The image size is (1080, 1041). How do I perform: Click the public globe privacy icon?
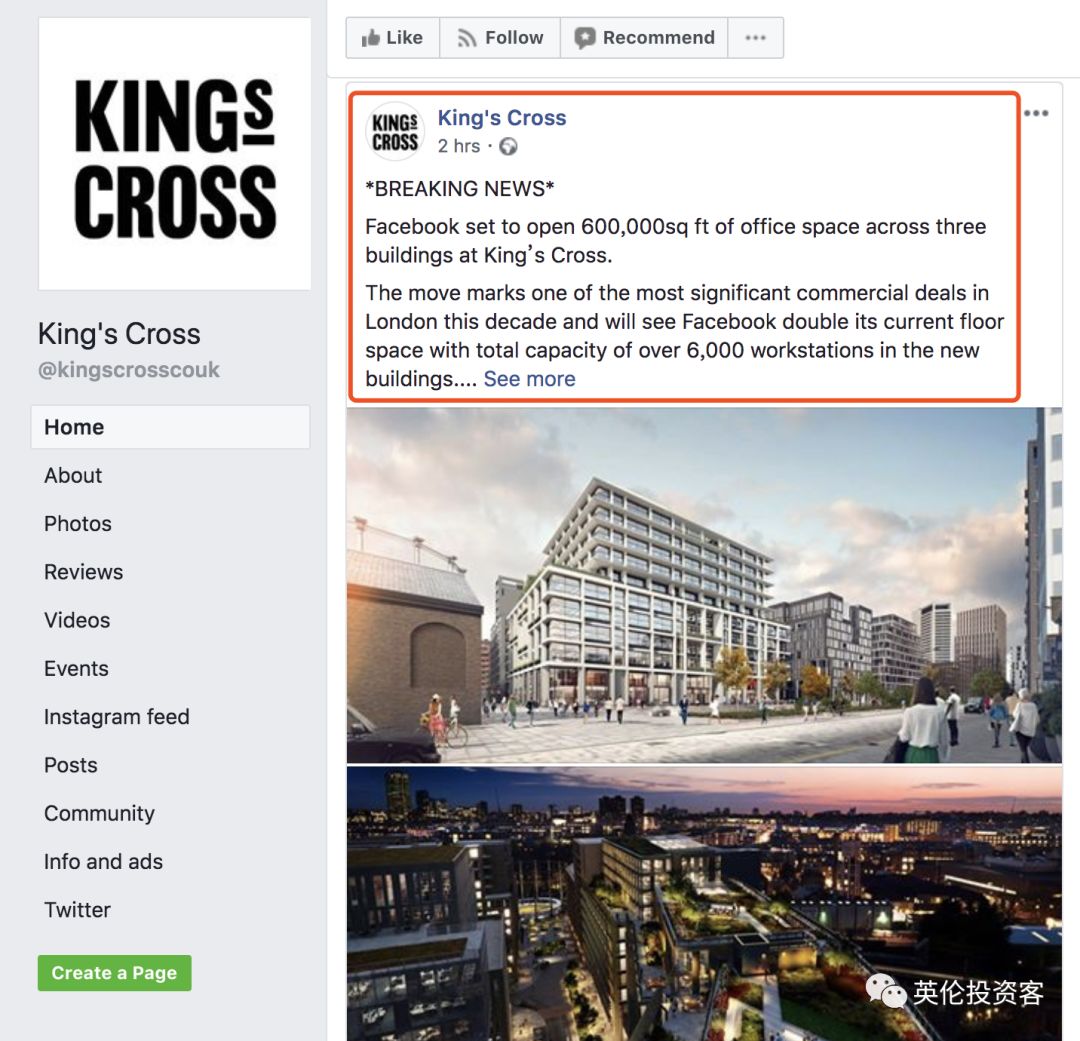pyautogui.click(x=508, y=146)
